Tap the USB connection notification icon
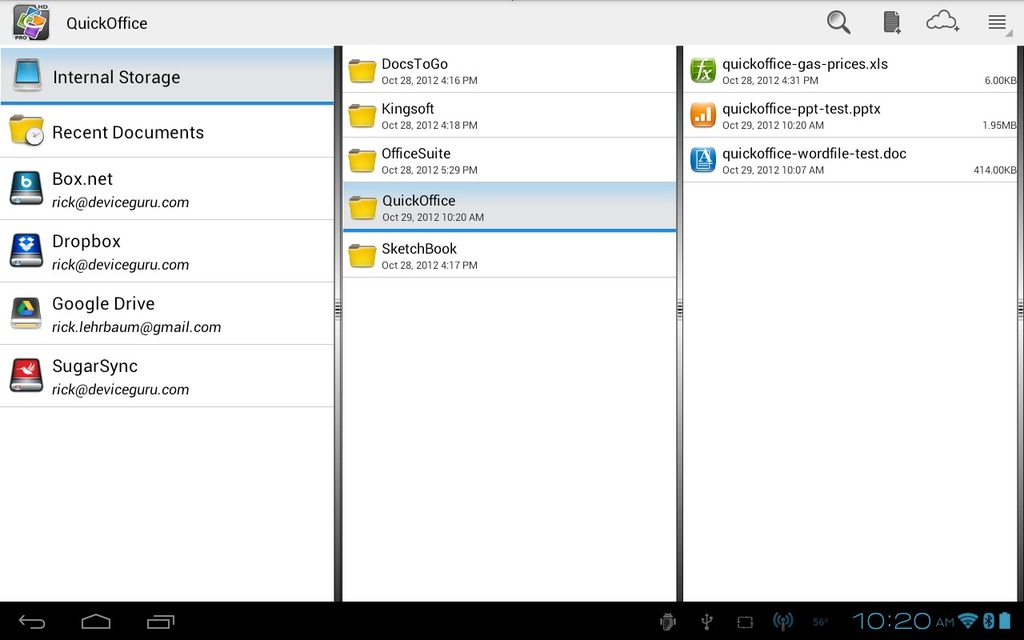The image size is (1024, 640). tap(706, 622)
